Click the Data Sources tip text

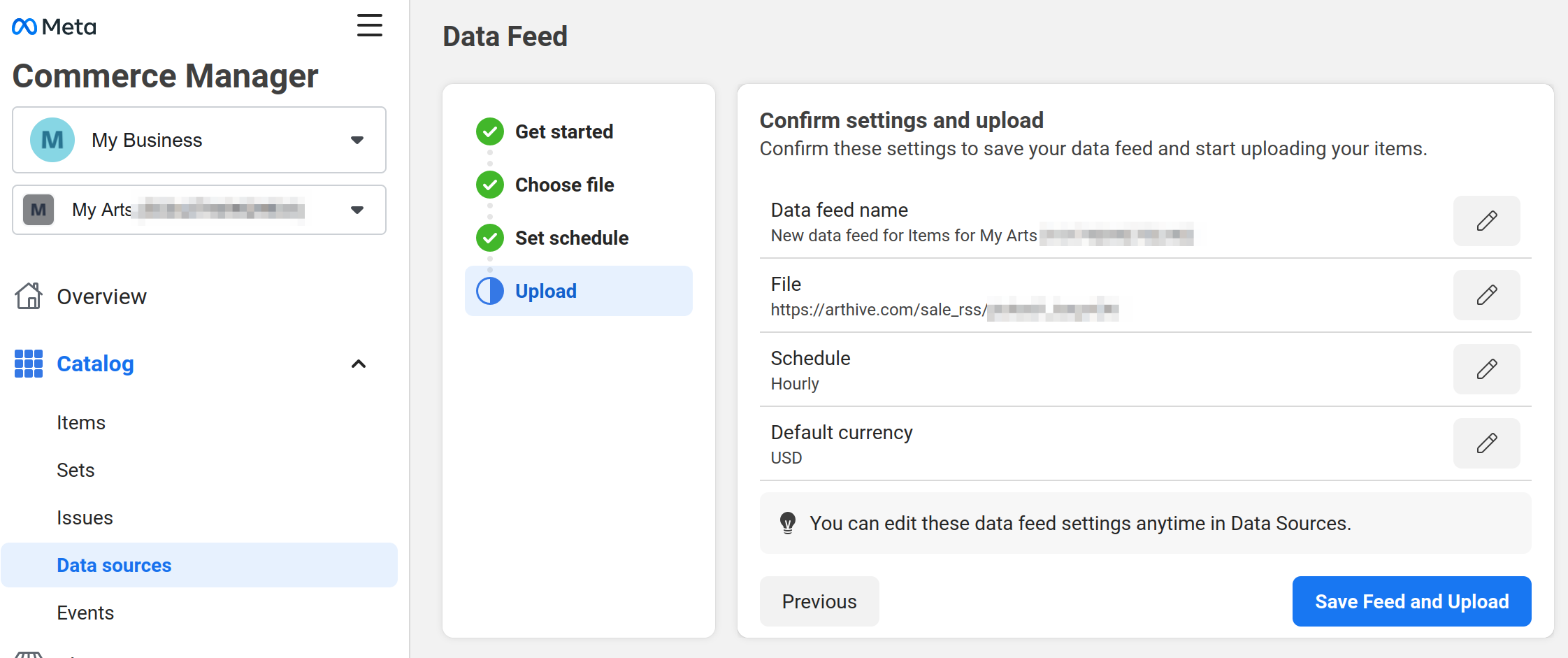[1080, 523]
